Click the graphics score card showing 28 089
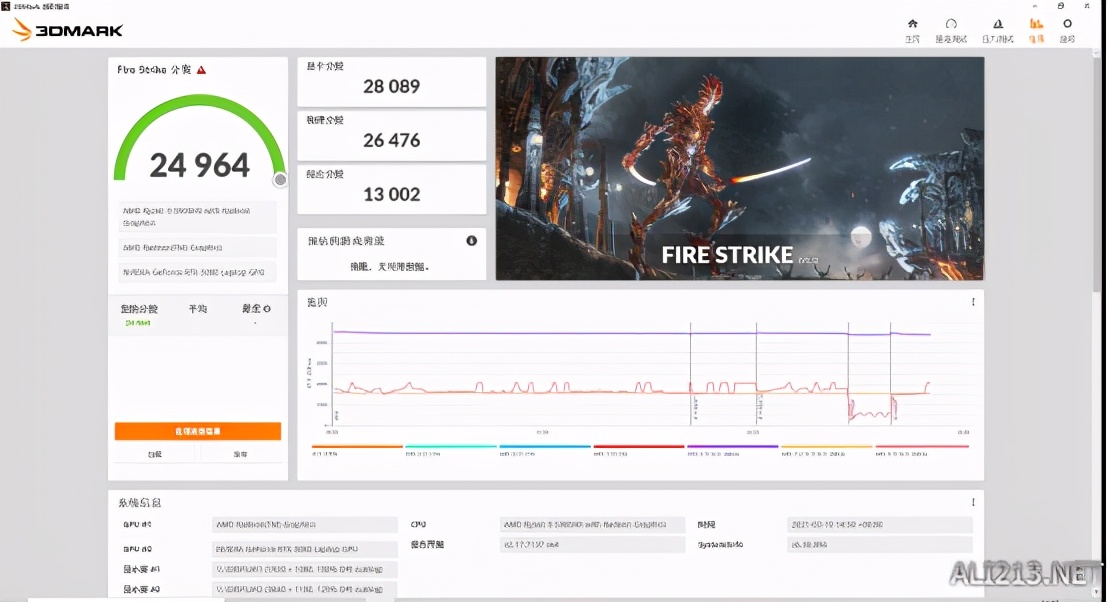 pos(391,82)
